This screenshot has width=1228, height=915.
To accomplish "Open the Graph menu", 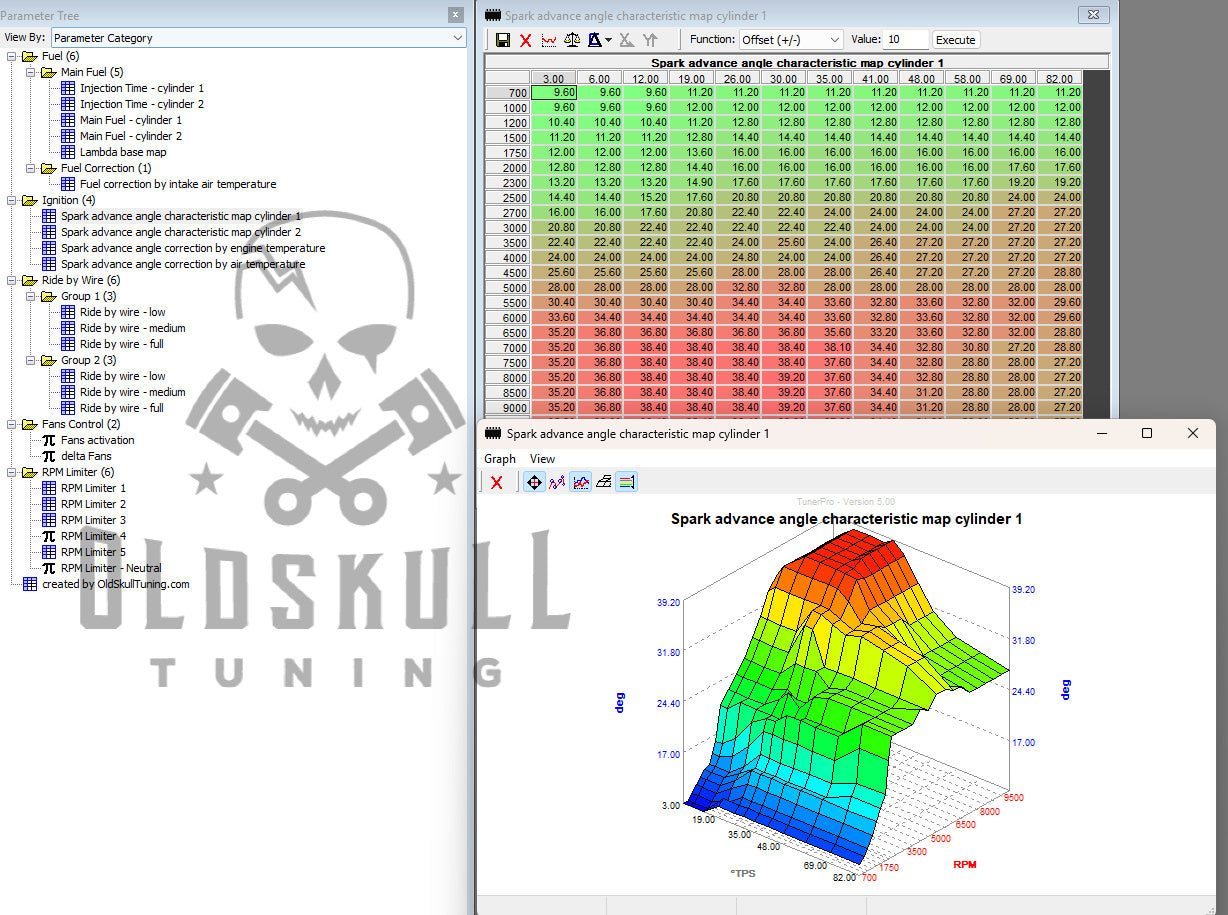I will 500,459.
